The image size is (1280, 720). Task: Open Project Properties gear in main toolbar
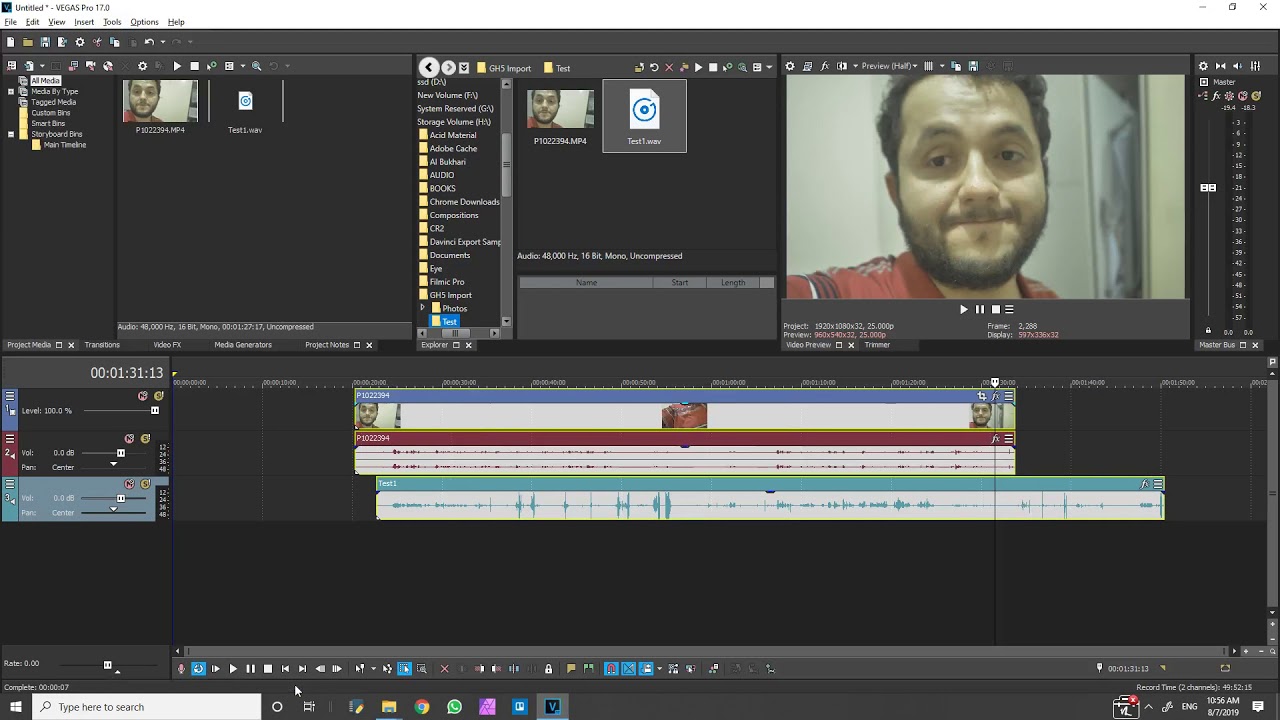pyautogui.click(x=80, y=42)
